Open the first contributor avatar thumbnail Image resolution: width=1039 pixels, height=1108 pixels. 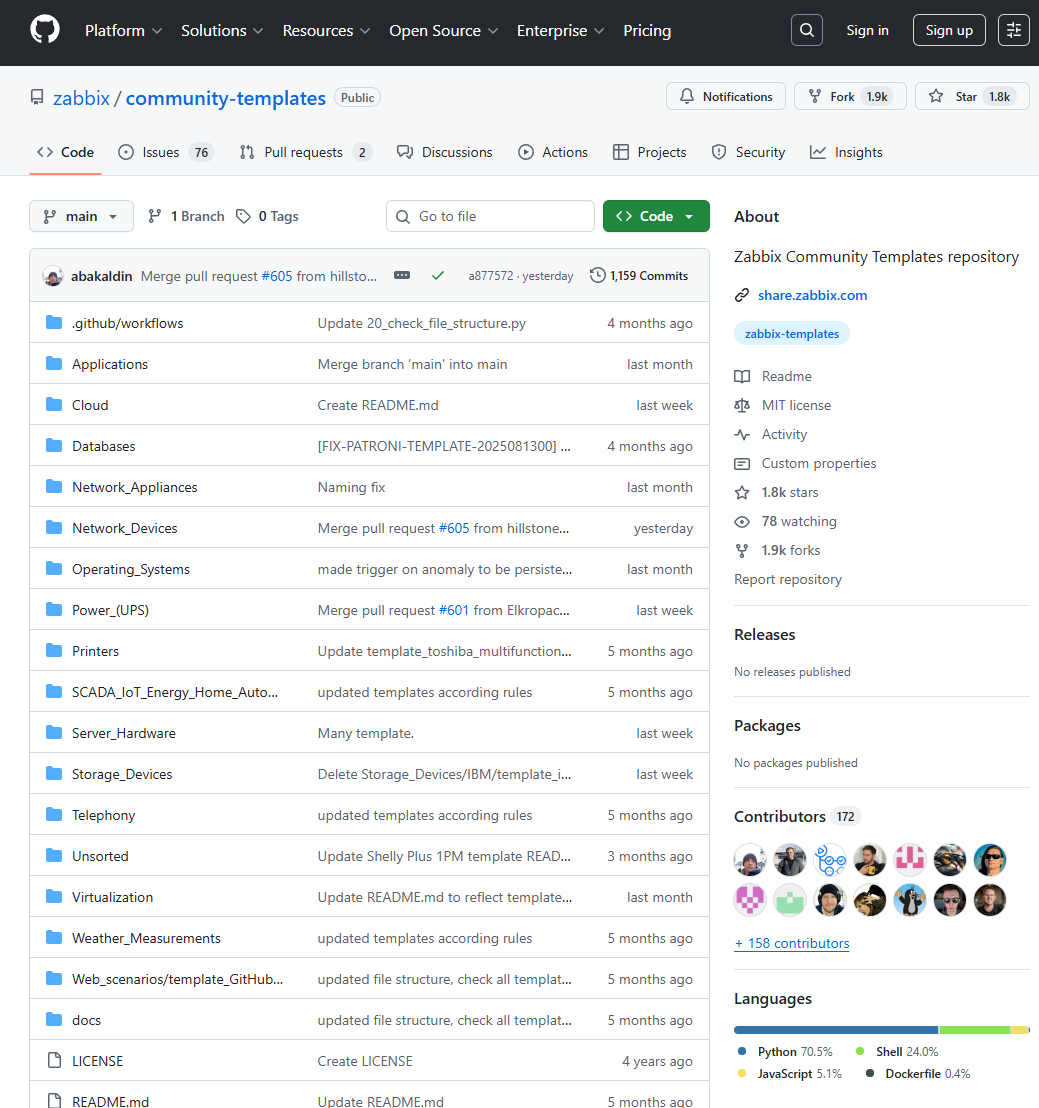750,859
